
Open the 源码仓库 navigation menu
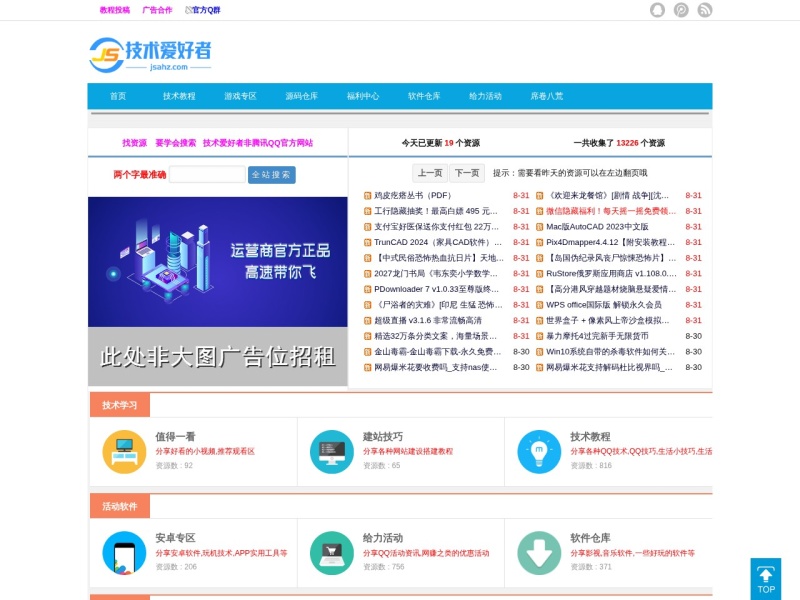click(302, 96)
